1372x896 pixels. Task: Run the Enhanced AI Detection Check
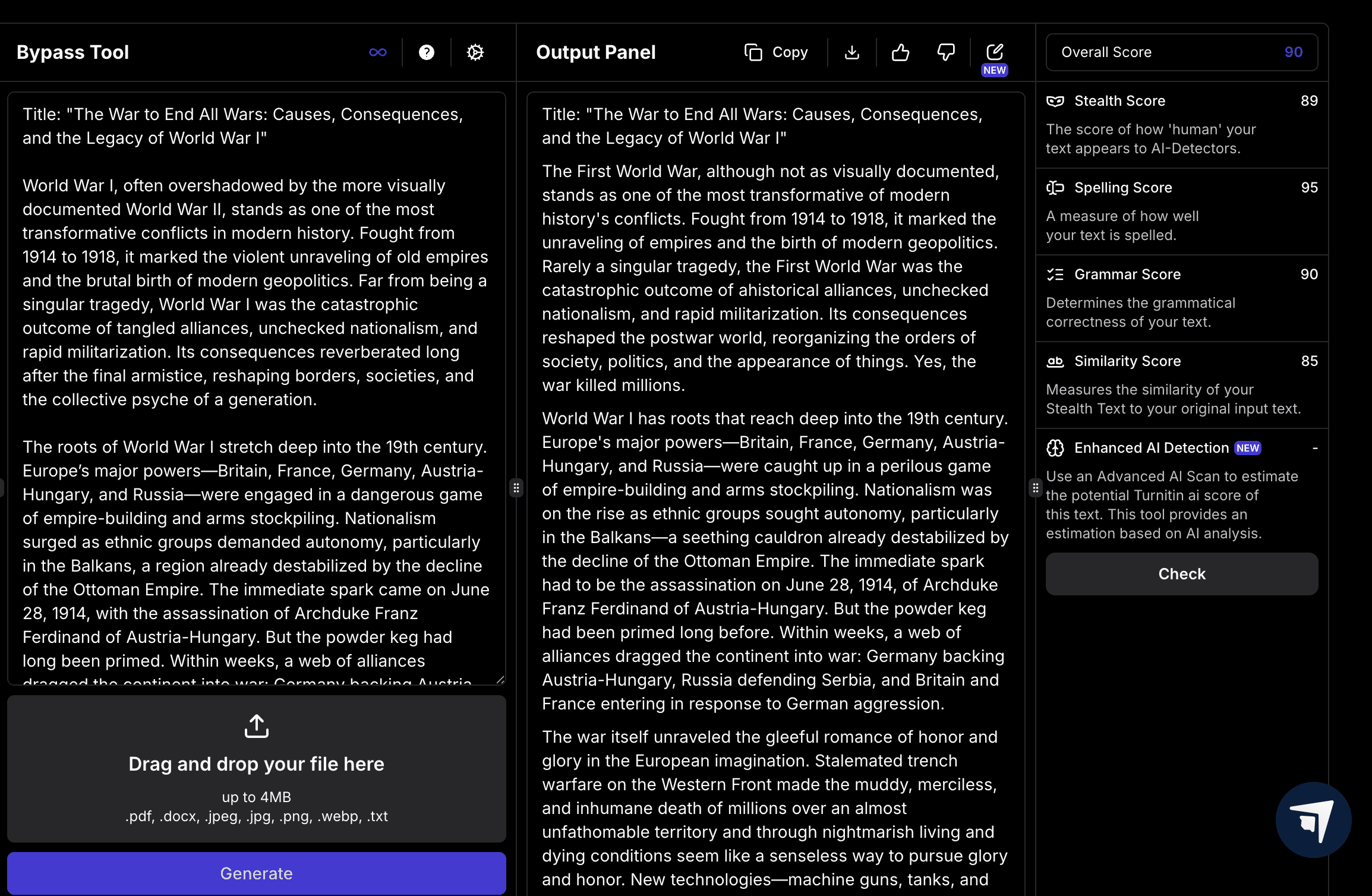pyautogui.click(x=1181, y=574)
